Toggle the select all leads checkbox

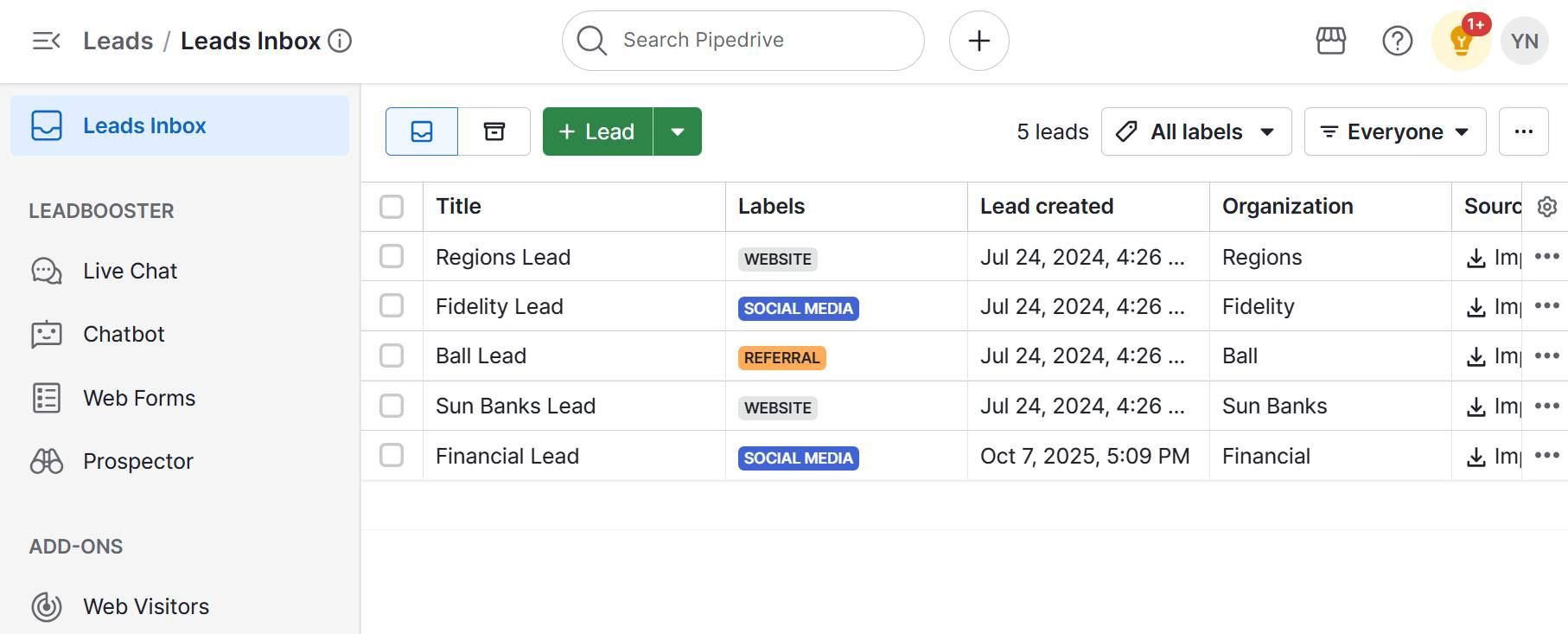(392, 207)
